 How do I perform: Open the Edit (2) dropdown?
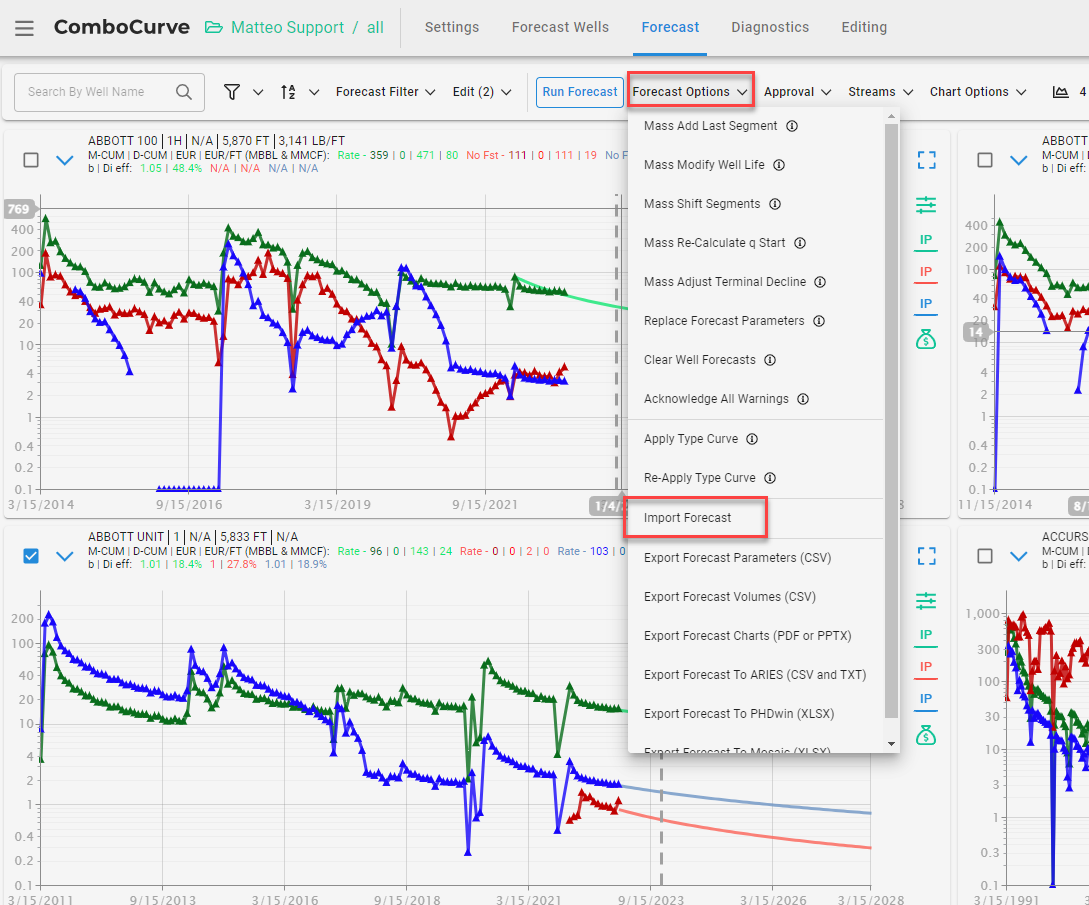coord(482,92)
